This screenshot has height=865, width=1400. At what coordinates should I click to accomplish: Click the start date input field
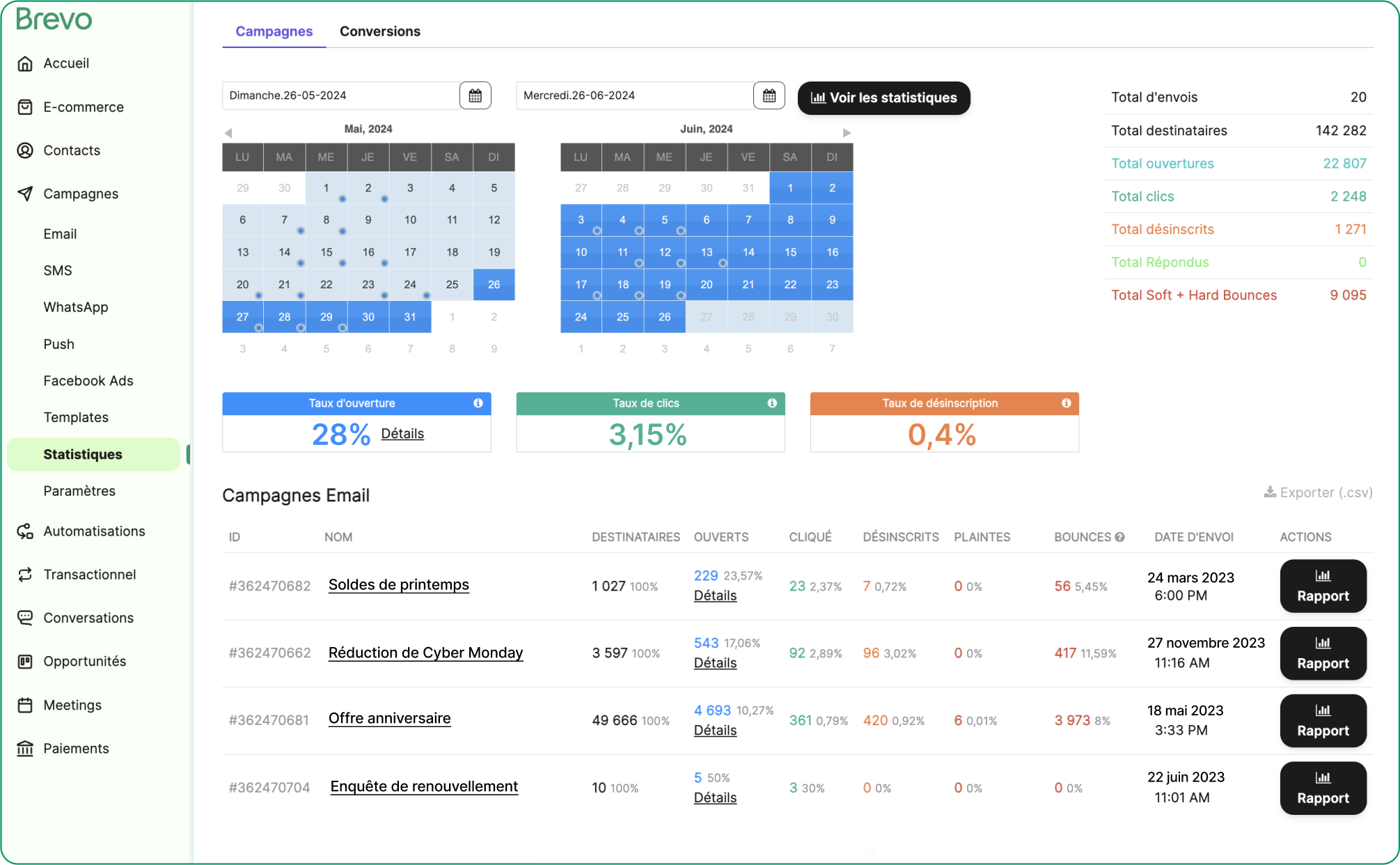click(341, 95)
